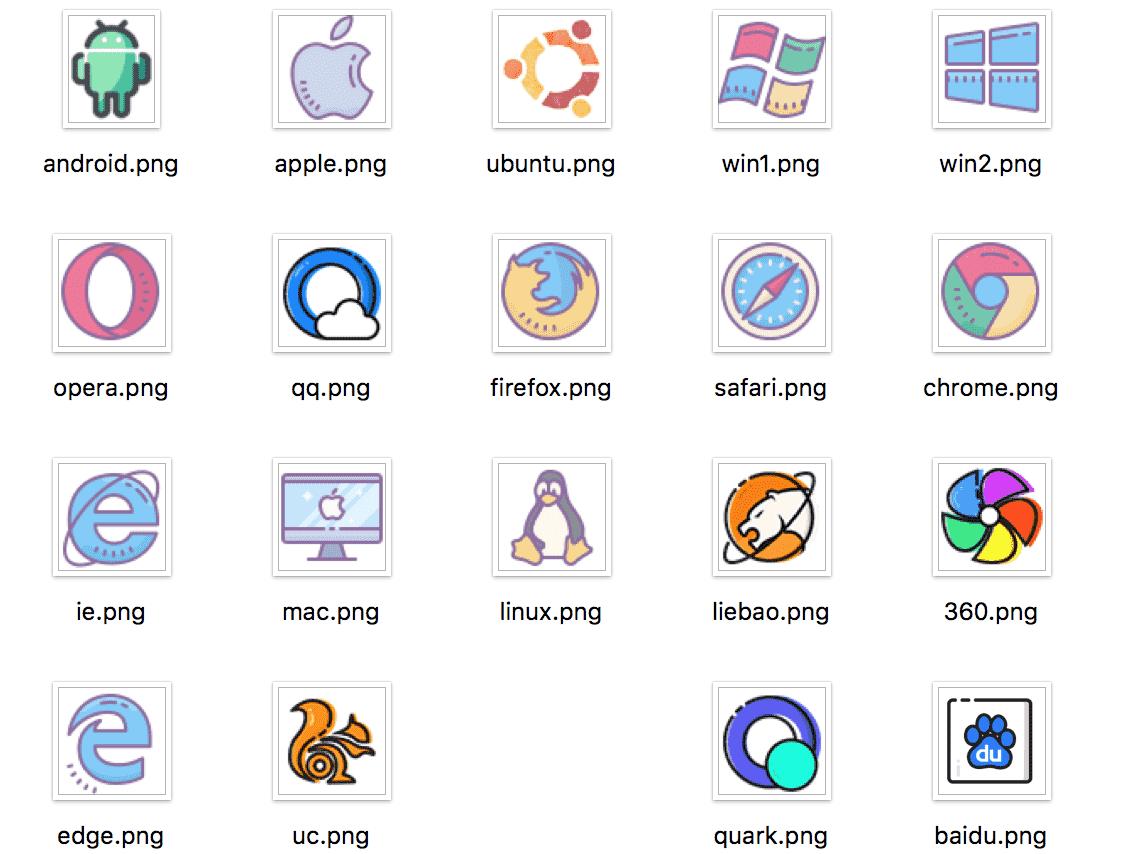
Task: Click the Quark browser icon
Action: [771, 740]
